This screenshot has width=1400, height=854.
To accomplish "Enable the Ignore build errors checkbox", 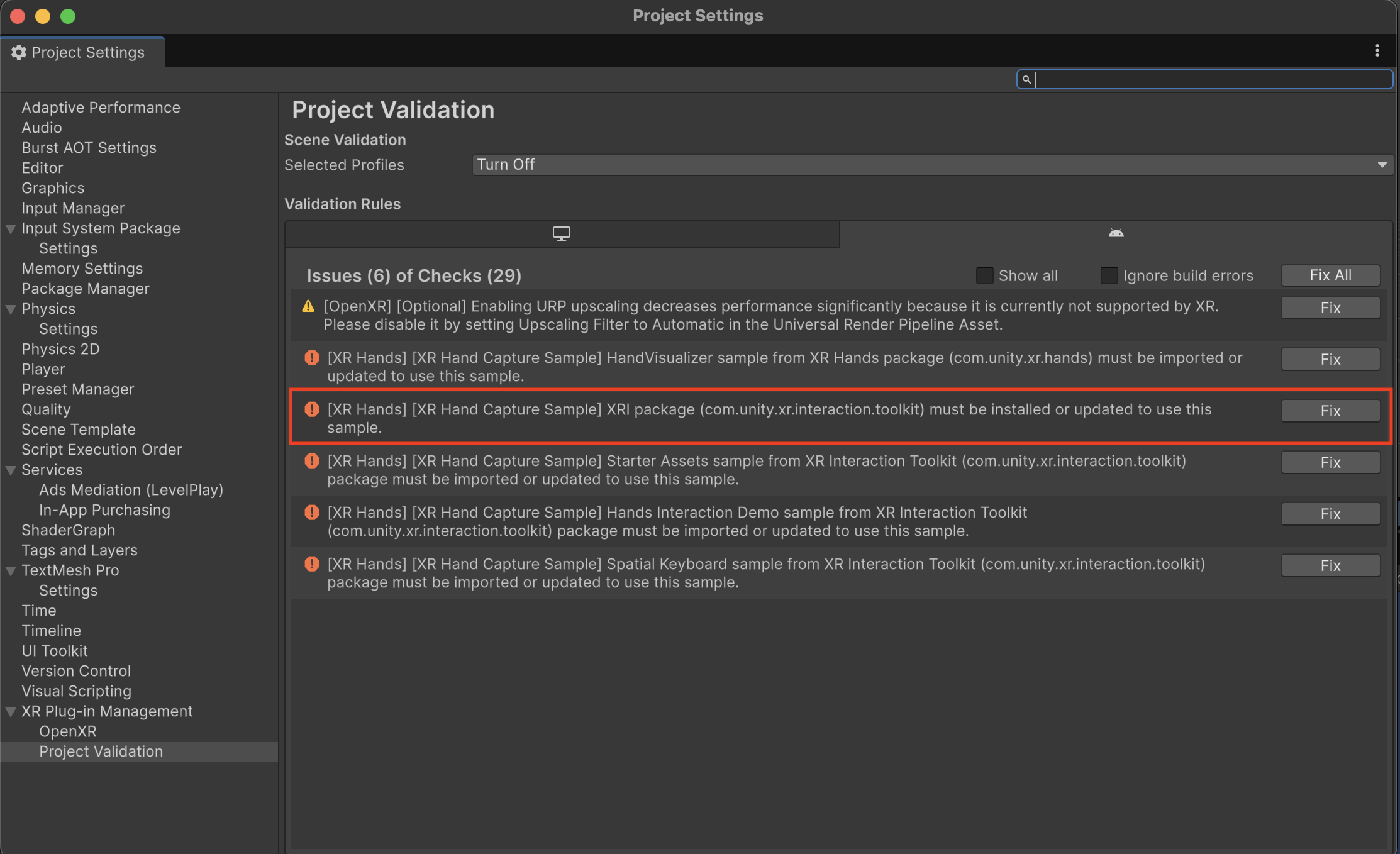I will click(1109, 275).
